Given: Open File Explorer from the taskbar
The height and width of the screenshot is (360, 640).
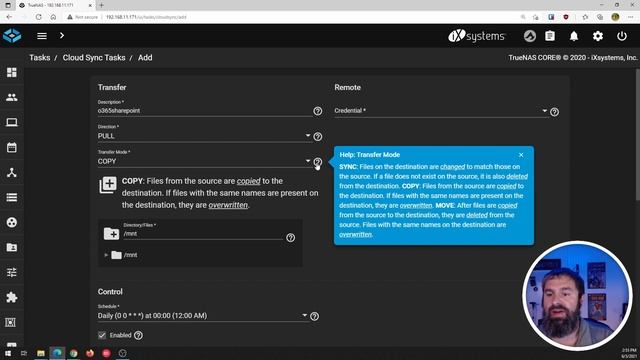Looking at the screenshot, I should (x=40, y=353).
